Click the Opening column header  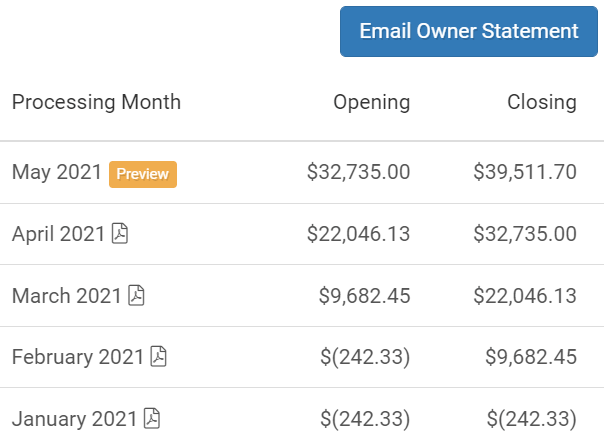(372, 102)
